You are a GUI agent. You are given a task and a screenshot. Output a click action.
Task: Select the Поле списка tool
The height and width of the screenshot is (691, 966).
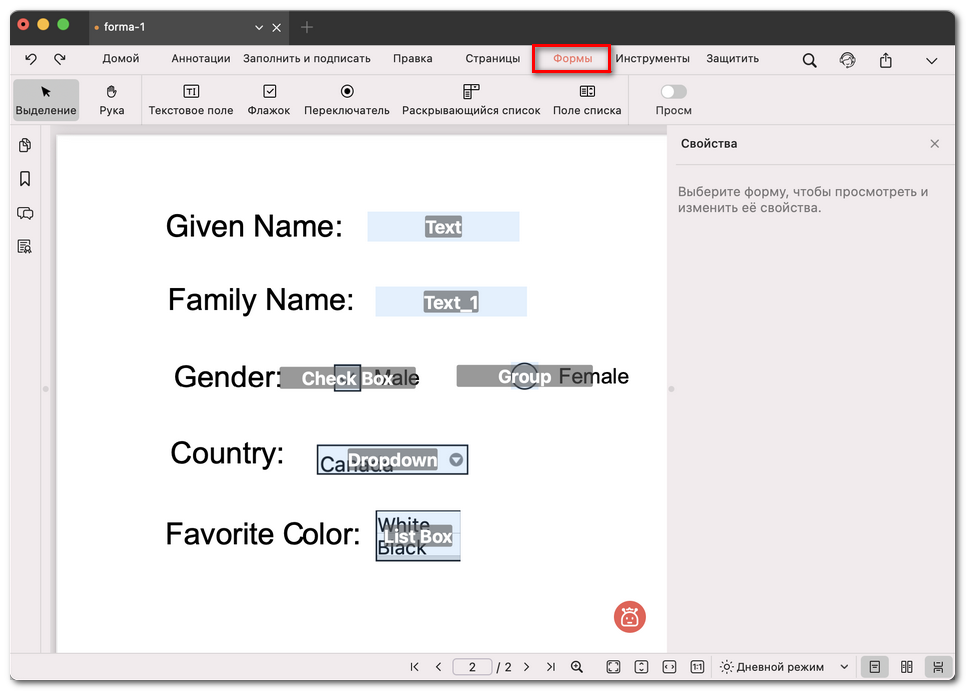tap(587, 100)
